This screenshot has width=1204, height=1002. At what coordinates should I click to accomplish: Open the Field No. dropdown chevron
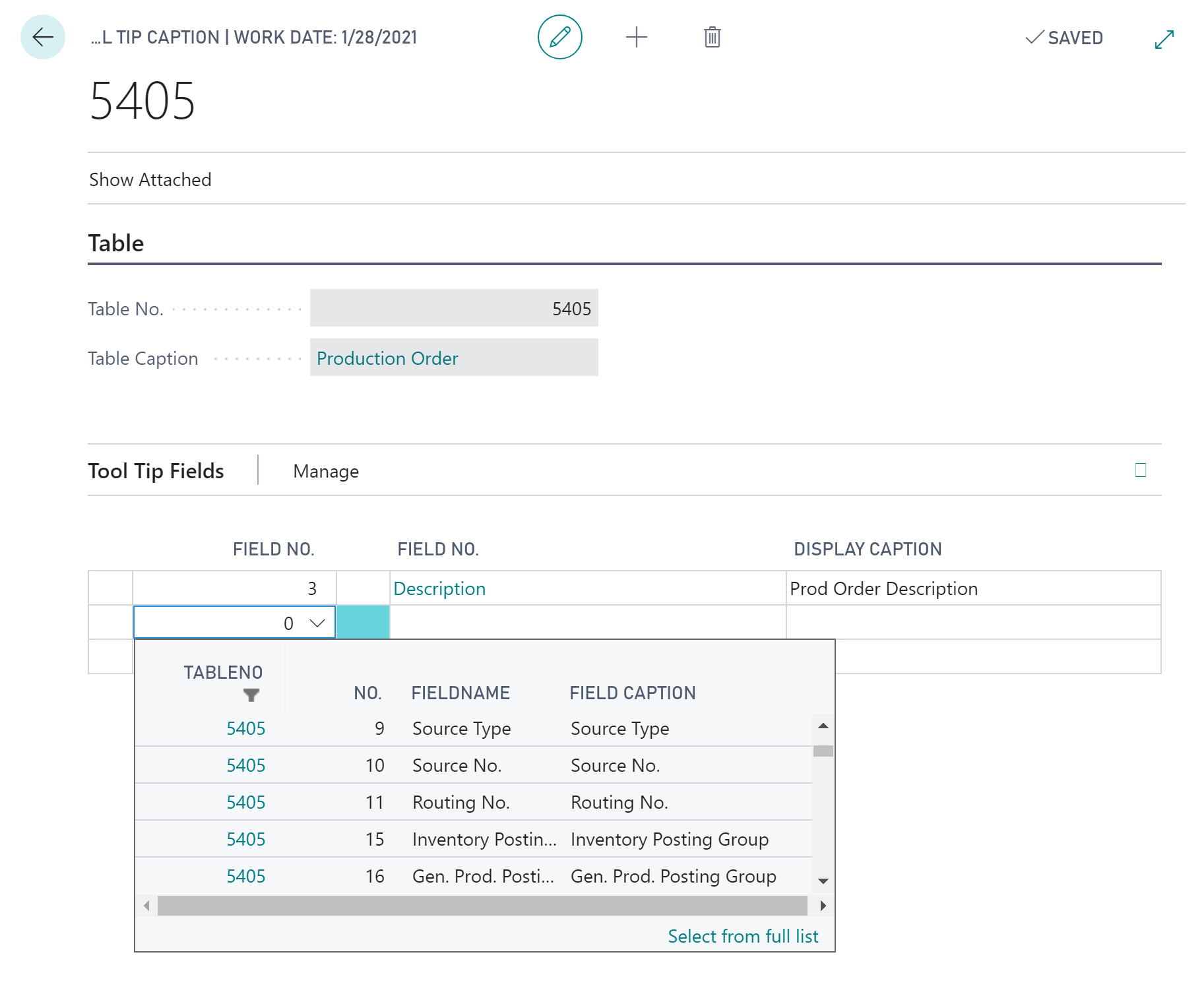[x=317, y=623]
